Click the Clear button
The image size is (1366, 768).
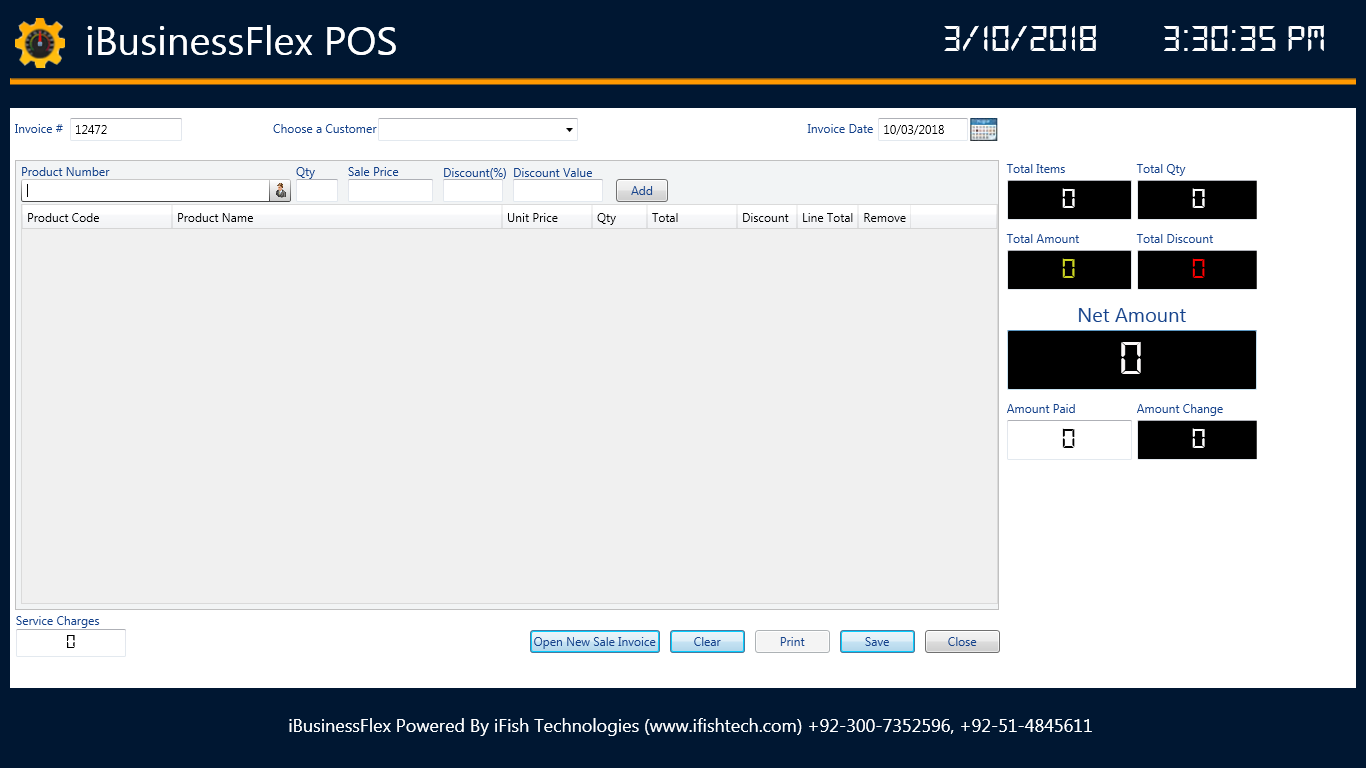tap(707, 642)
